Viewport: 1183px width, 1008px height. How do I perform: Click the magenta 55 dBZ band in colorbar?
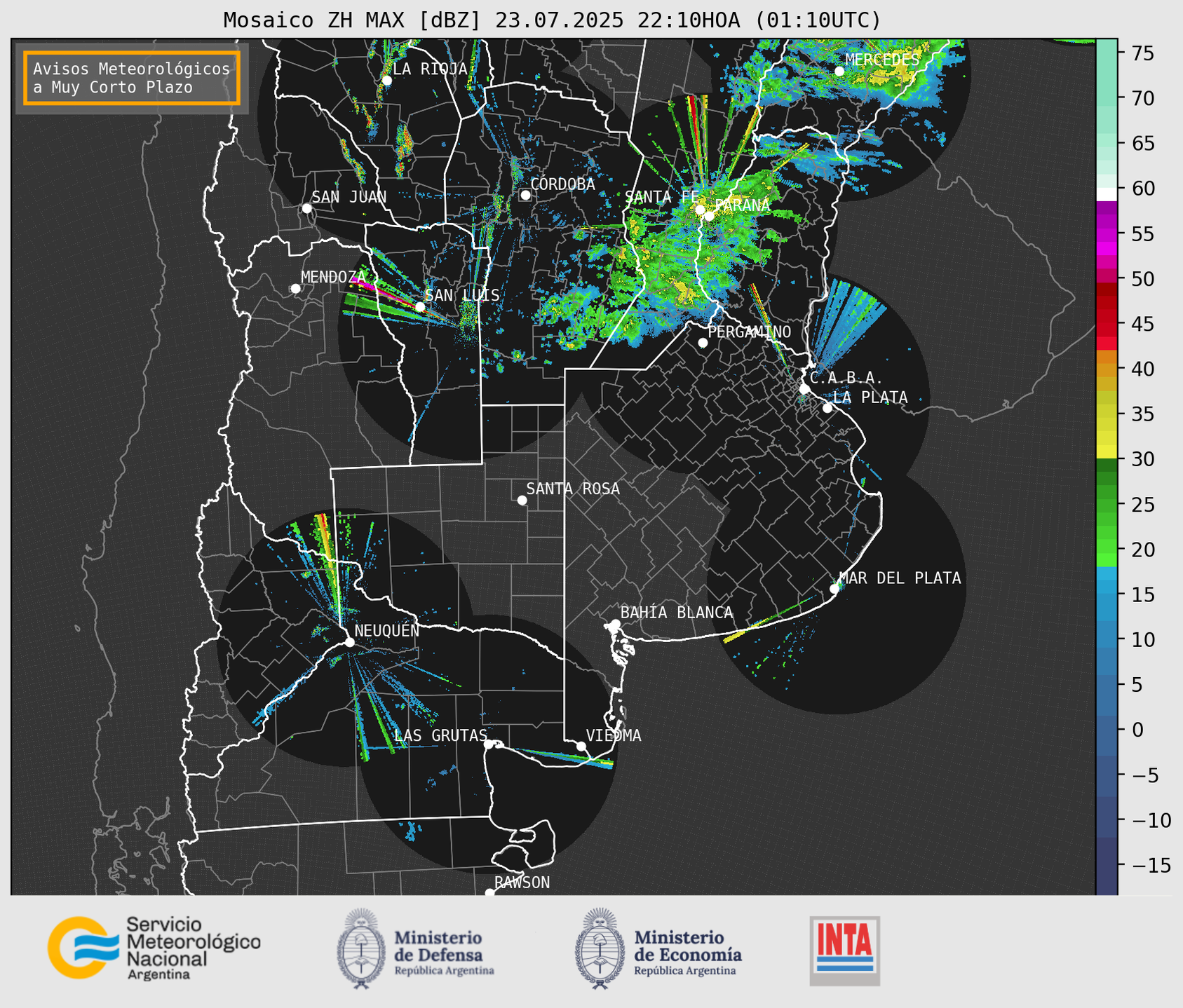pos(1107,234)
